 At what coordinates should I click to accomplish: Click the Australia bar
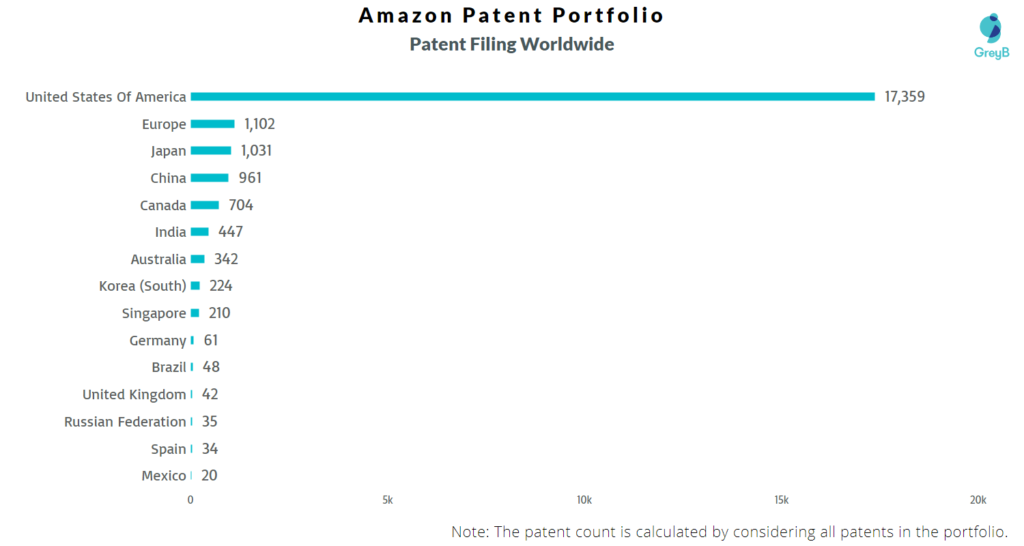click(198, 259)
